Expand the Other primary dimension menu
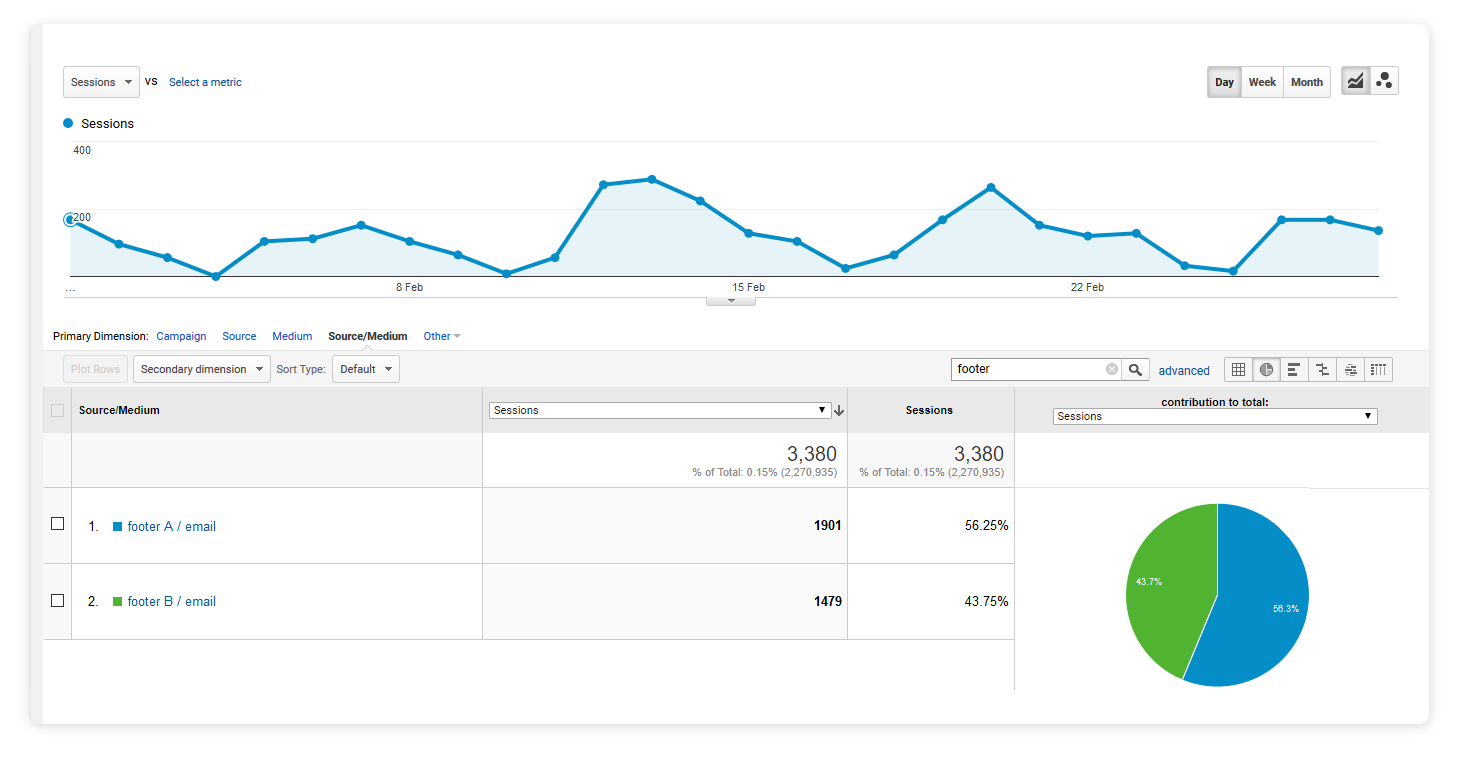 click(442, 336)
